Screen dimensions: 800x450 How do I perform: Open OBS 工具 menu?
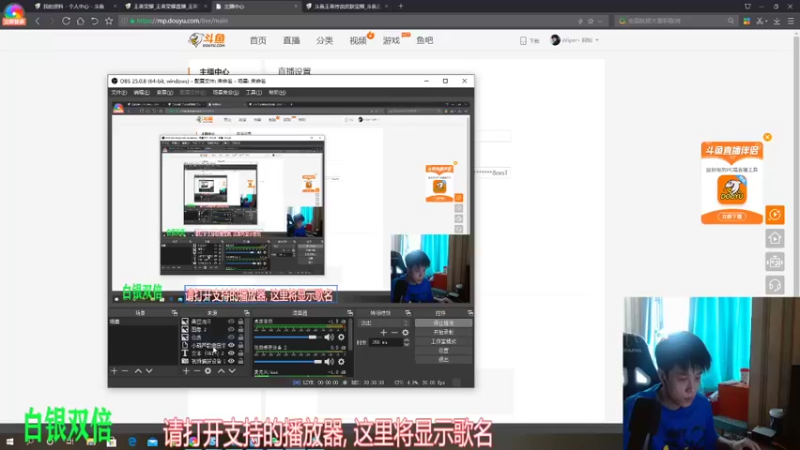(254, 93)
